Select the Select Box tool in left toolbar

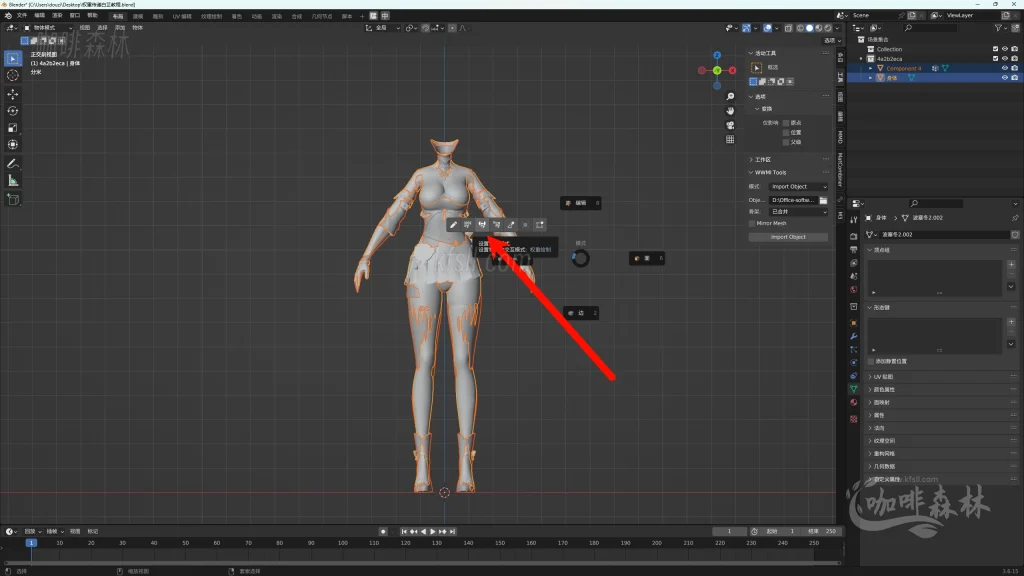click(12, 59)
